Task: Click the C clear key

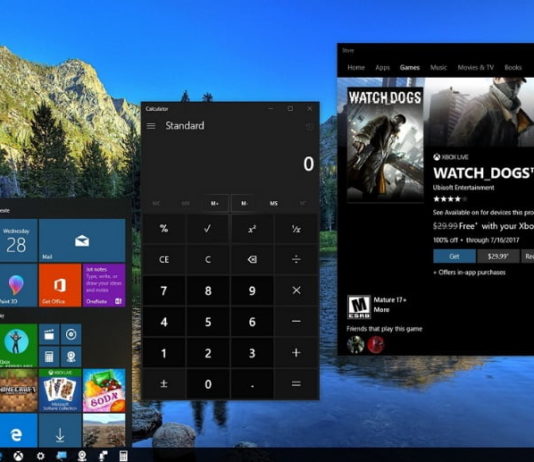Action: click(208, 260)
